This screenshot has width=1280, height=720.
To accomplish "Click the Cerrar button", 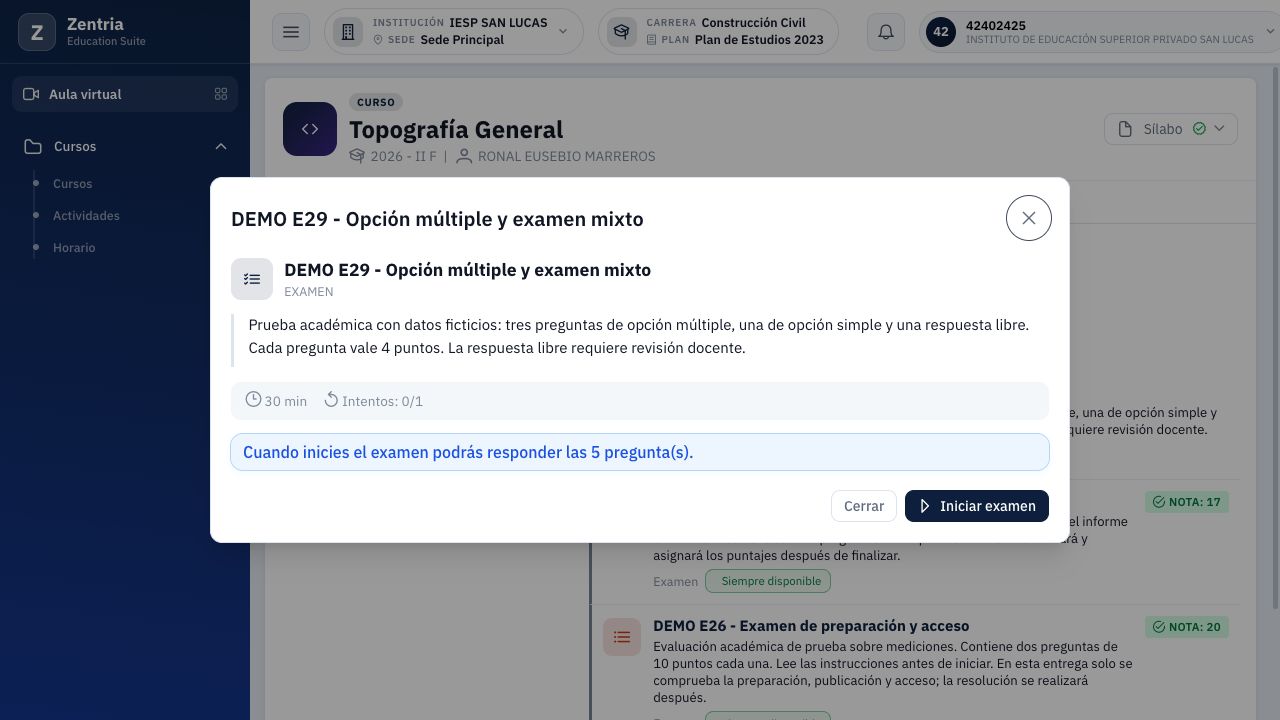I will click(864, 506).
